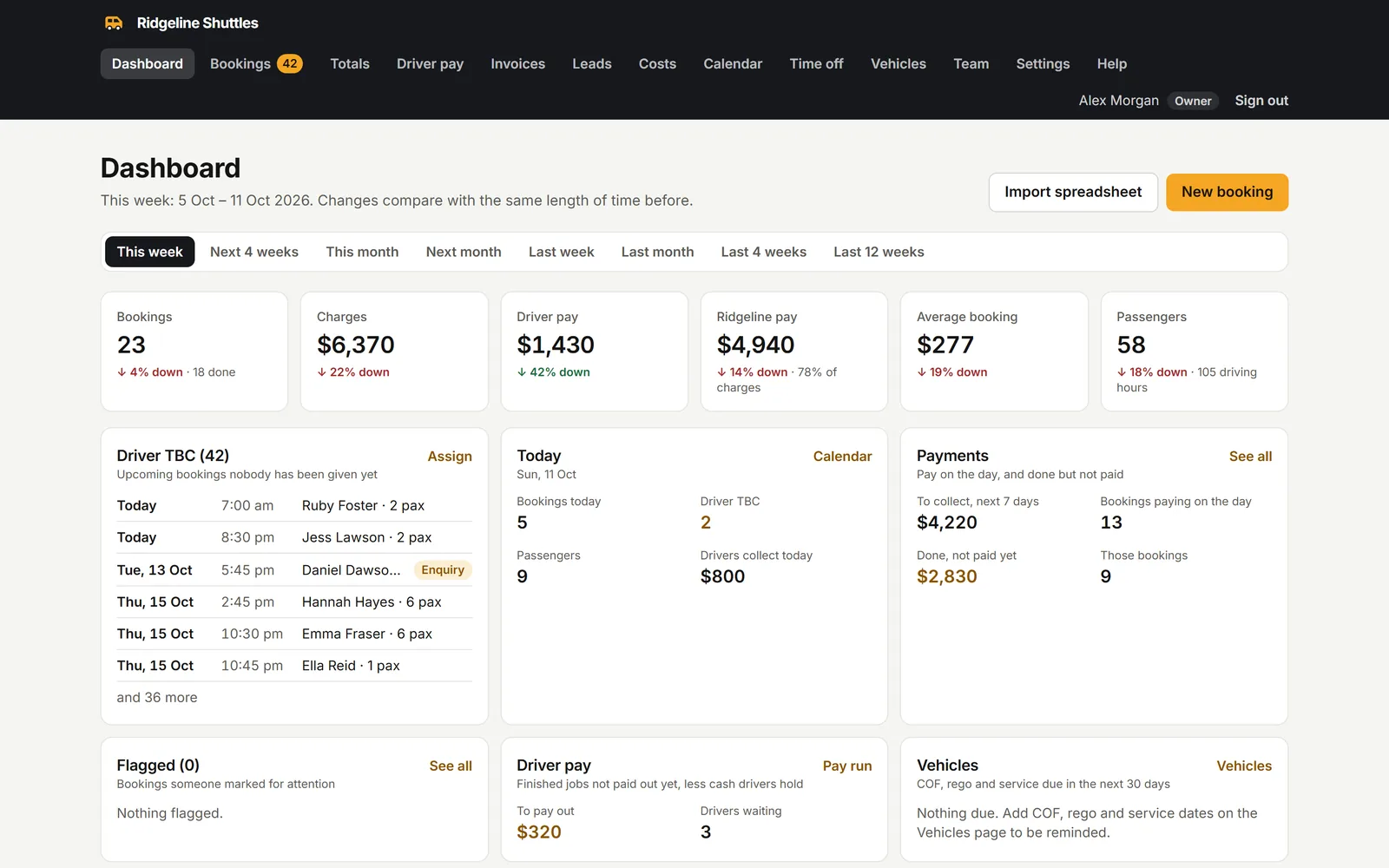Select the Last 4 weeks period
Image resolution: width=1389 pixels, height=868 pixels.
click(764, 252)
